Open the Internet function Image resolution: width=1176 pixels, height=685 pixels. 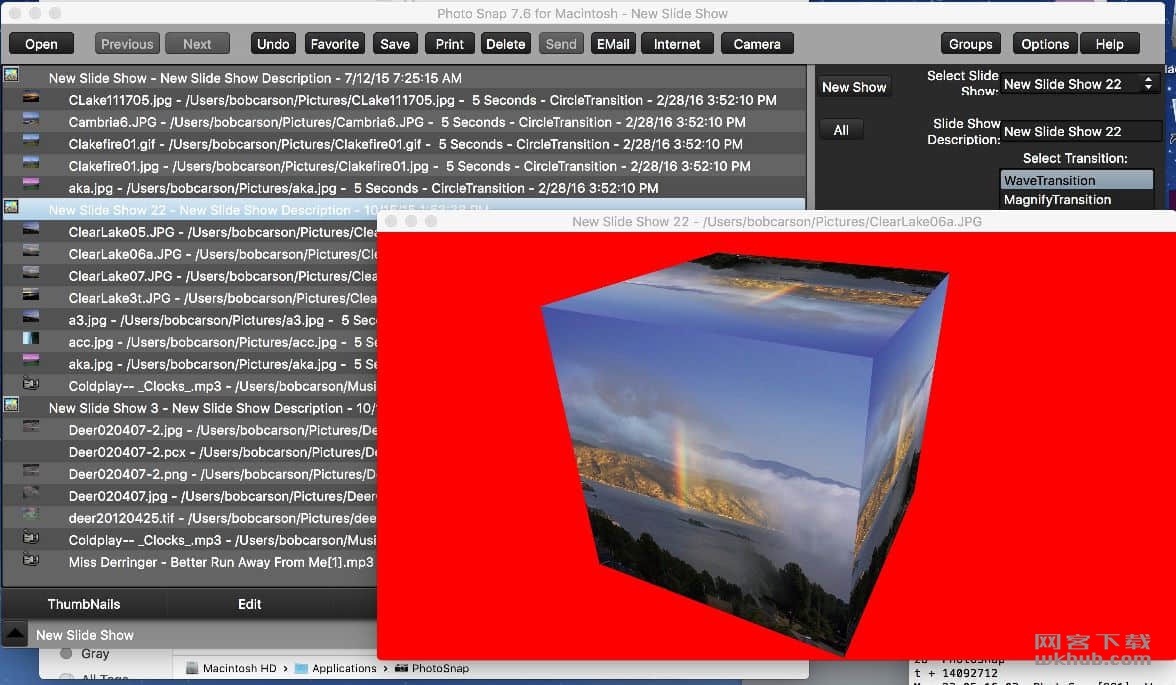tap(676, 44)
